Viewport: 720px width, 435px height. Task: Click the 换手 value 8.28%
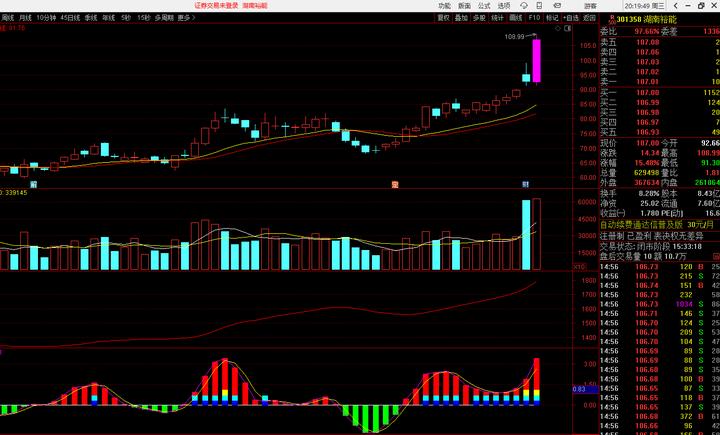click(649, 193)
